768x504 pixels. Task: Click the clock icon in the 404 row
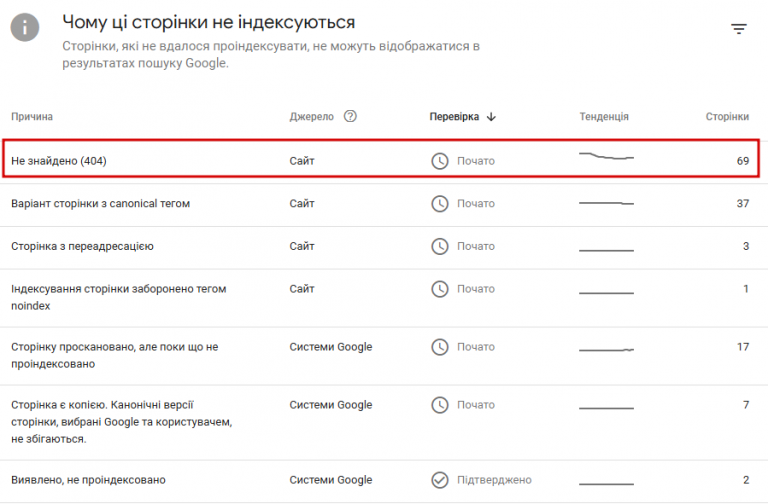(439, 161)
